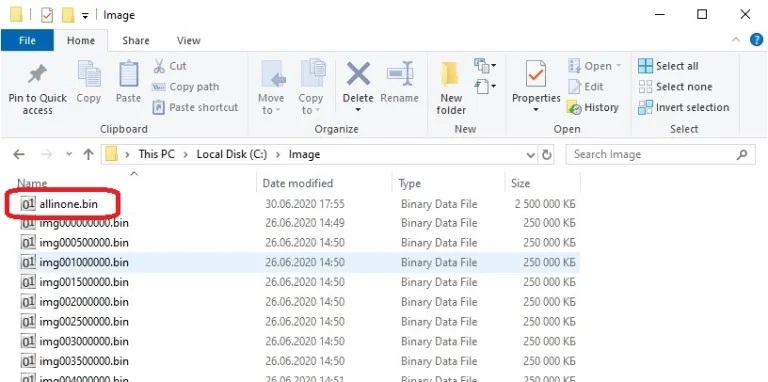Click the History command icon
The height and width of the screenshot is (382, 768).
click(574, 107)
